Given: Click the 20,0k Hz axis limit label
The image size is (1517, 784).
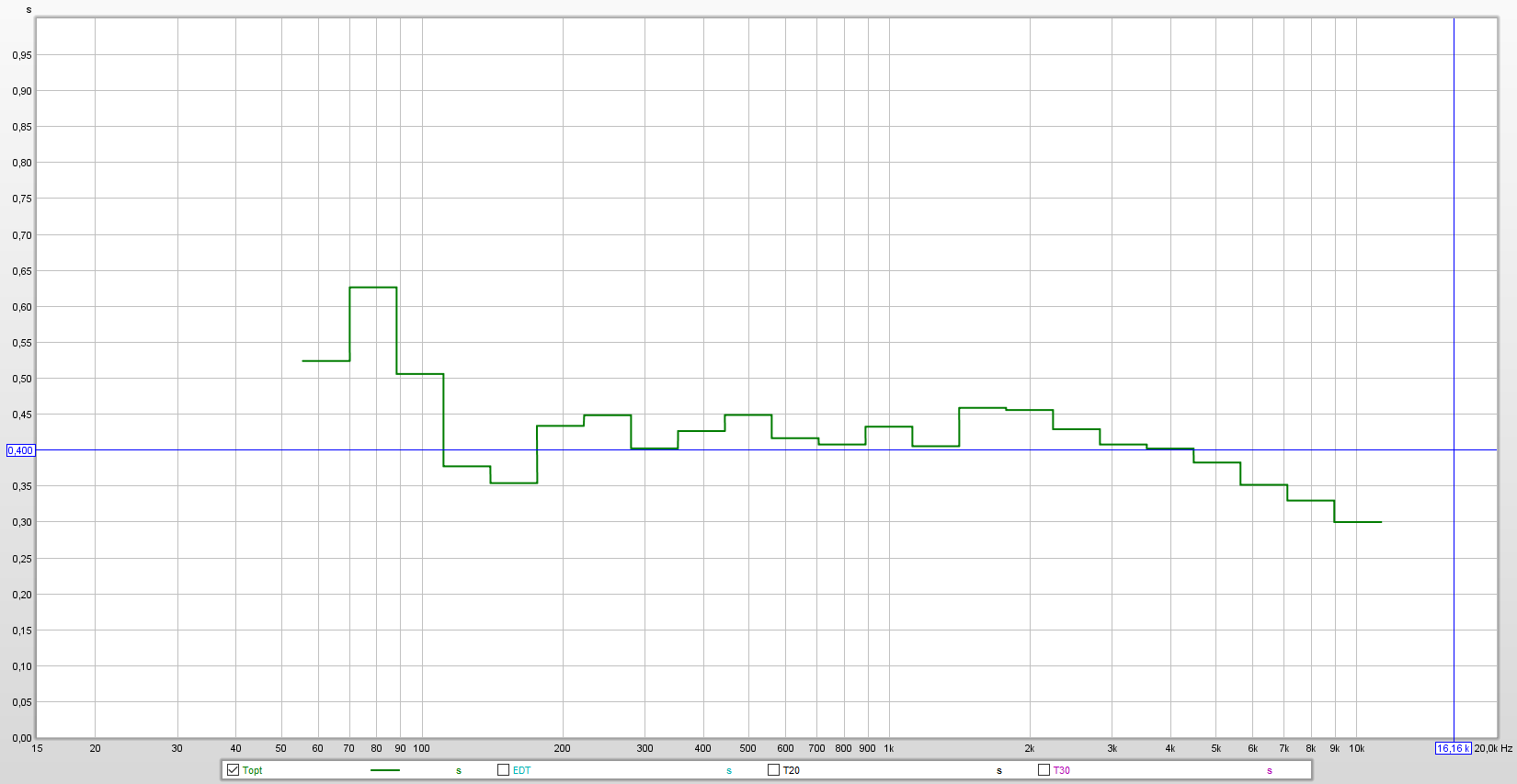Looking at the screenshot, I should point(1493,748).
